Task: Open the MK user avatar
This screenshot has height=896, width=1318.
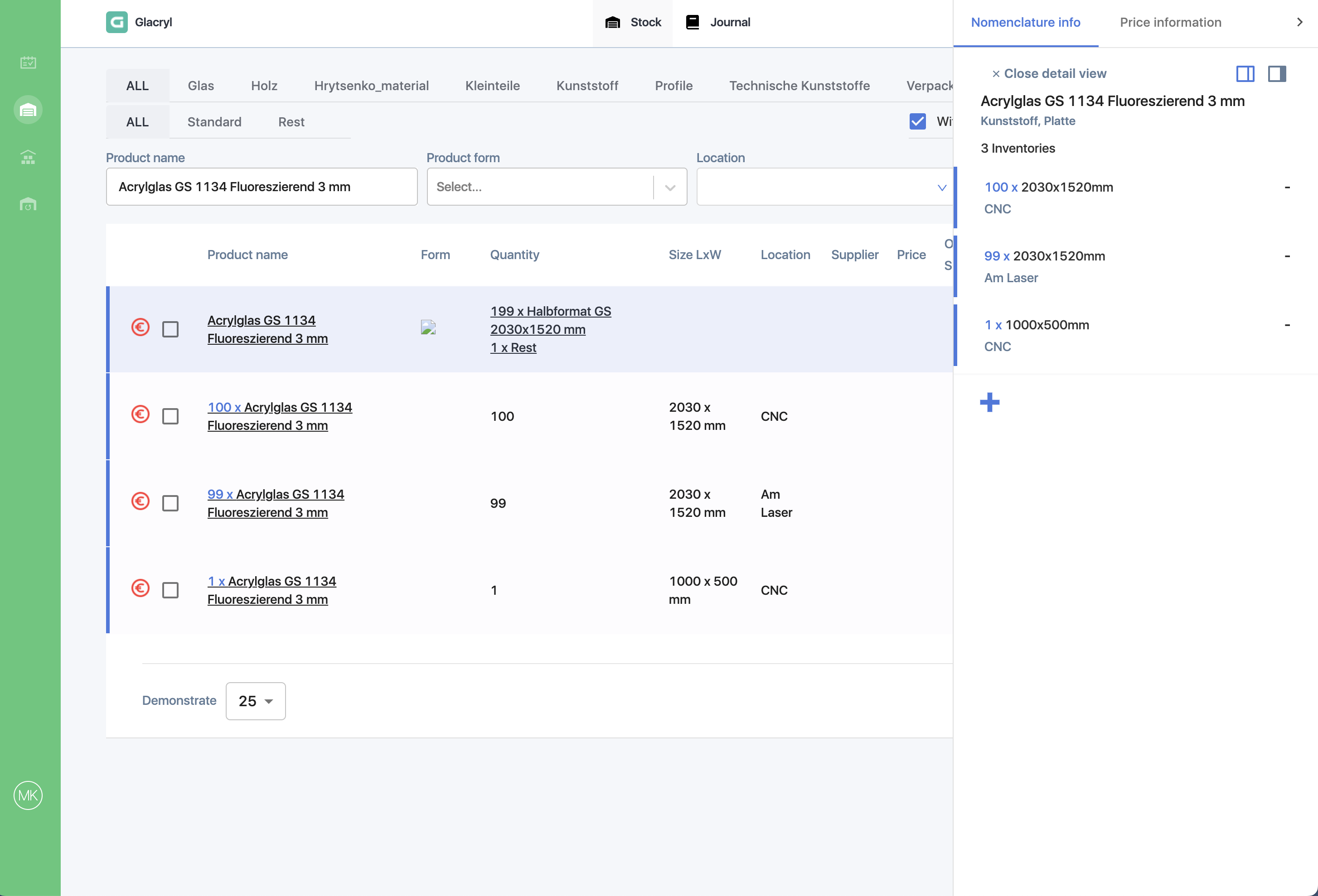Action: (28, 795)
